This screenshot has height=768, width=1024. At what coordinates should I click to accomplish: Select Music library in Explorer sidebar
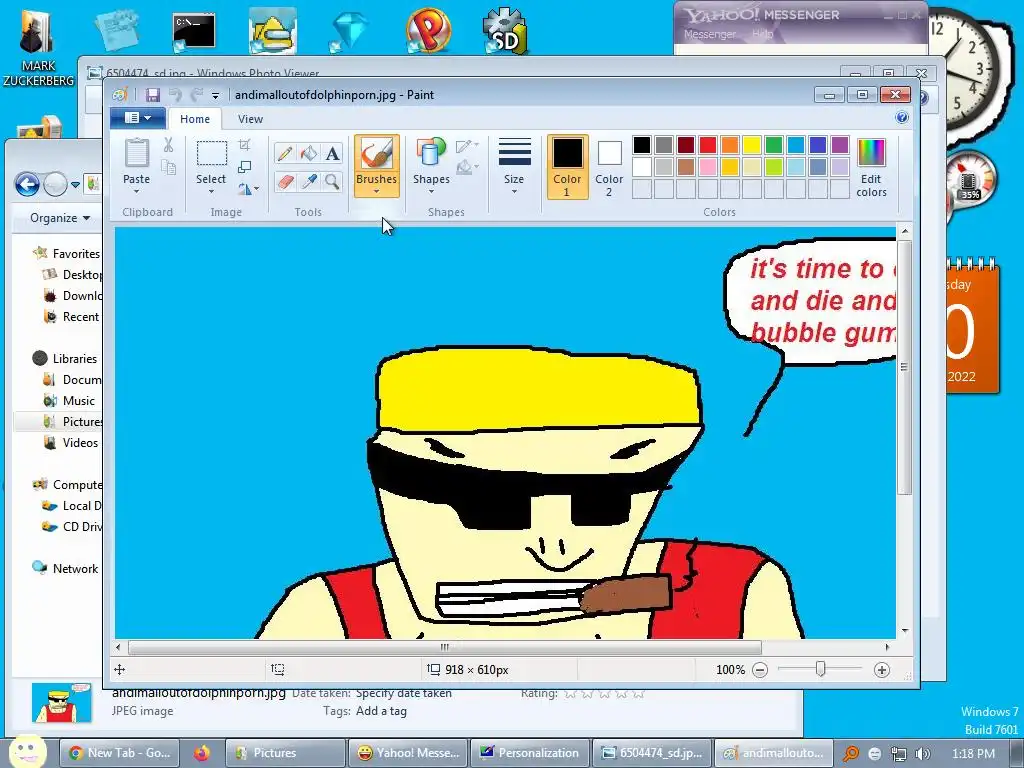click(69, 400)
